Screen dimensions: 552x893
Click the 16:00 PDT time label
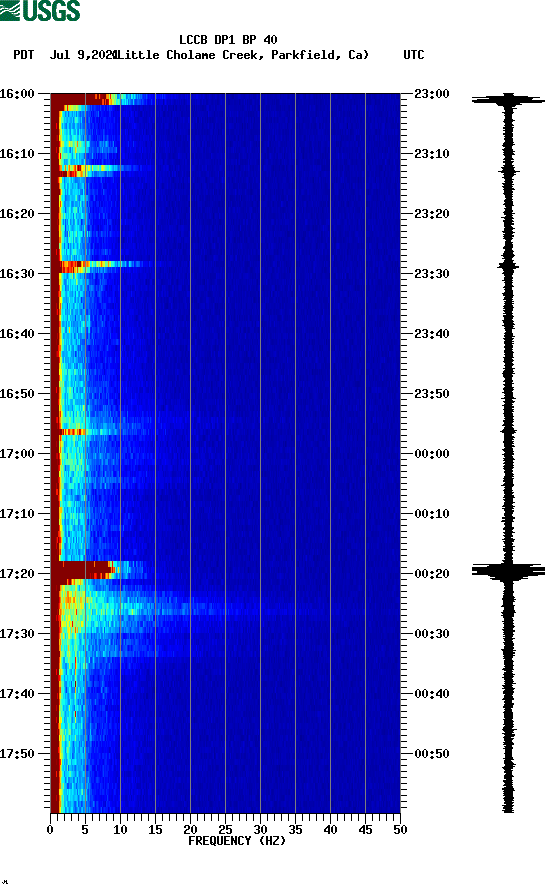17,93
